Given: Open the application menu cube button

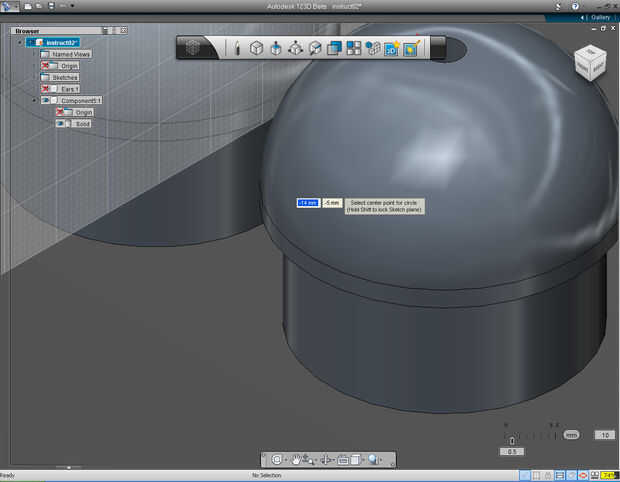Looking at the screenshot, I should coord(193,48).
